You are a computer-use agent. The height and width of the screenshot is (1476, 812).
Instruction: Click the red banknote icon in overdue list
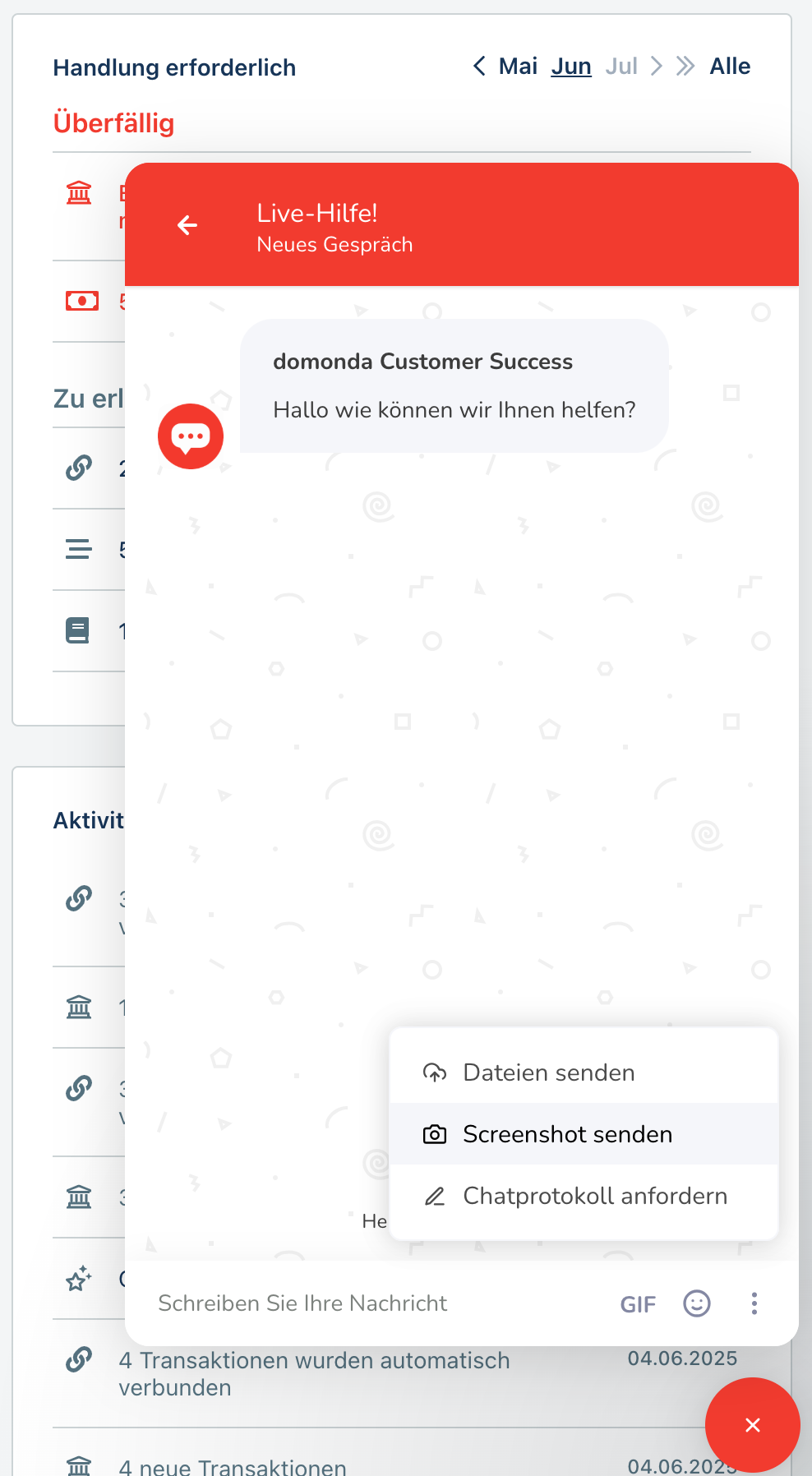81,301
